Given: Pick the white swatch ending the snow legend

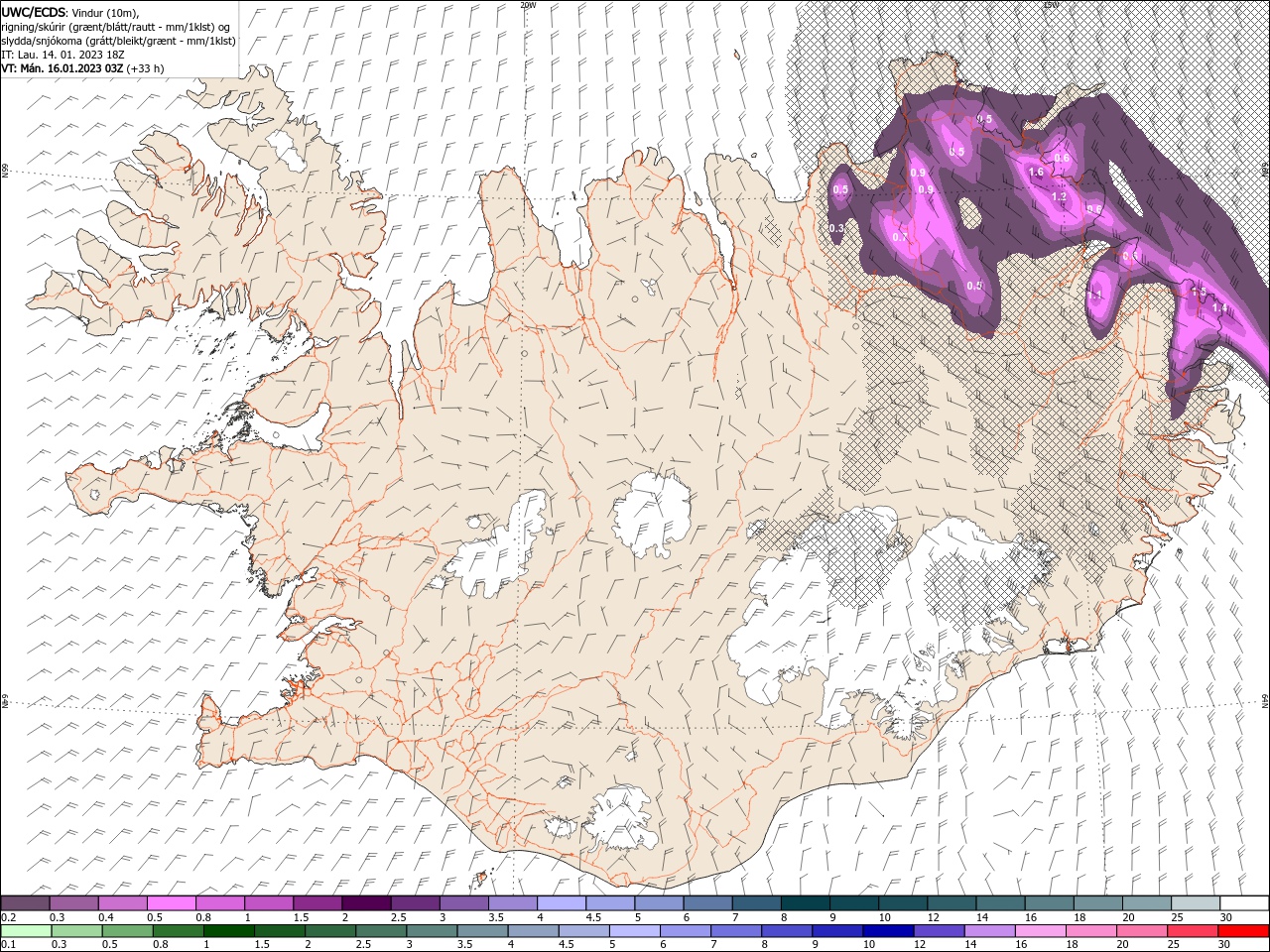Looking at the screenshot, I should 1243,903.
